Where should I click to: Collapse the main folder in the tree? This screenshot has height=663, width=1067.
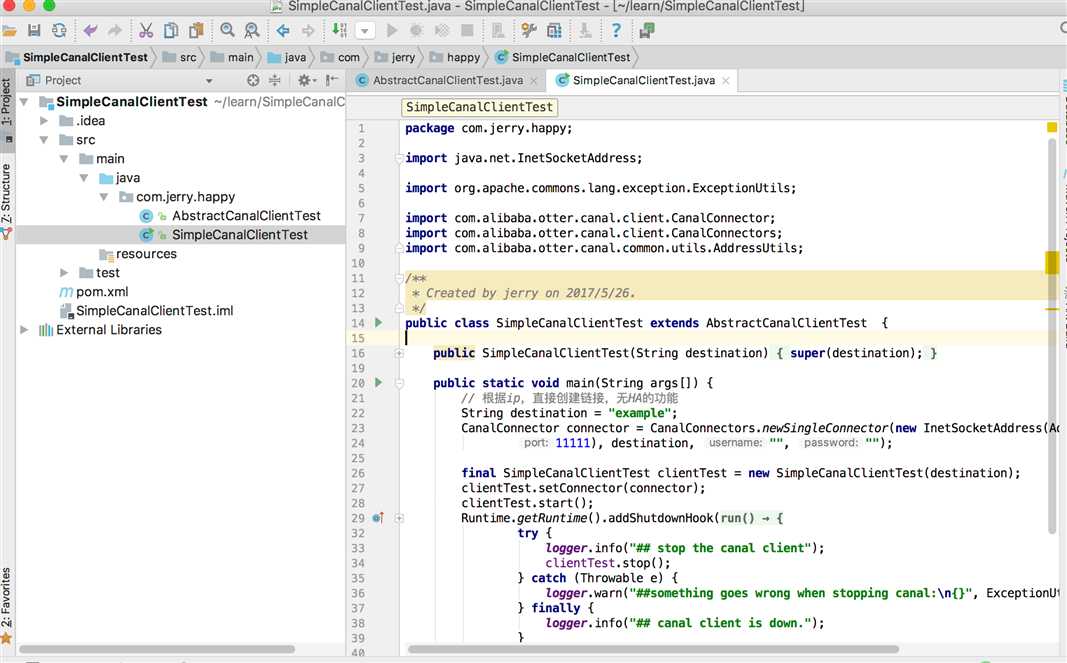click(x=63, y=159)
